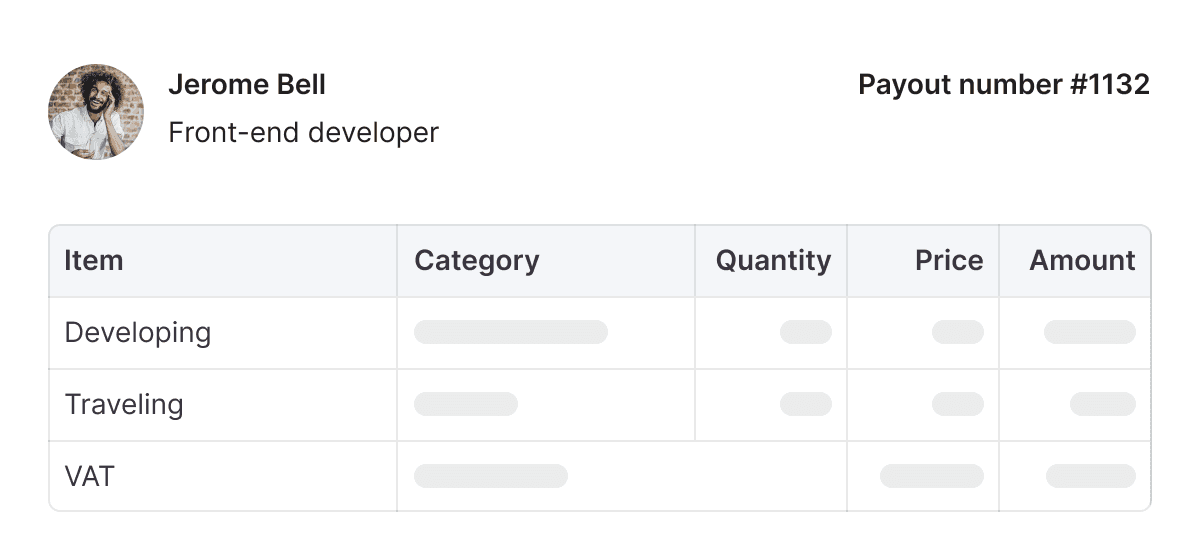This screenshot has width=1200, height=560.
Task: Click the Front-end developer subtitle
Action: (303, 132)
